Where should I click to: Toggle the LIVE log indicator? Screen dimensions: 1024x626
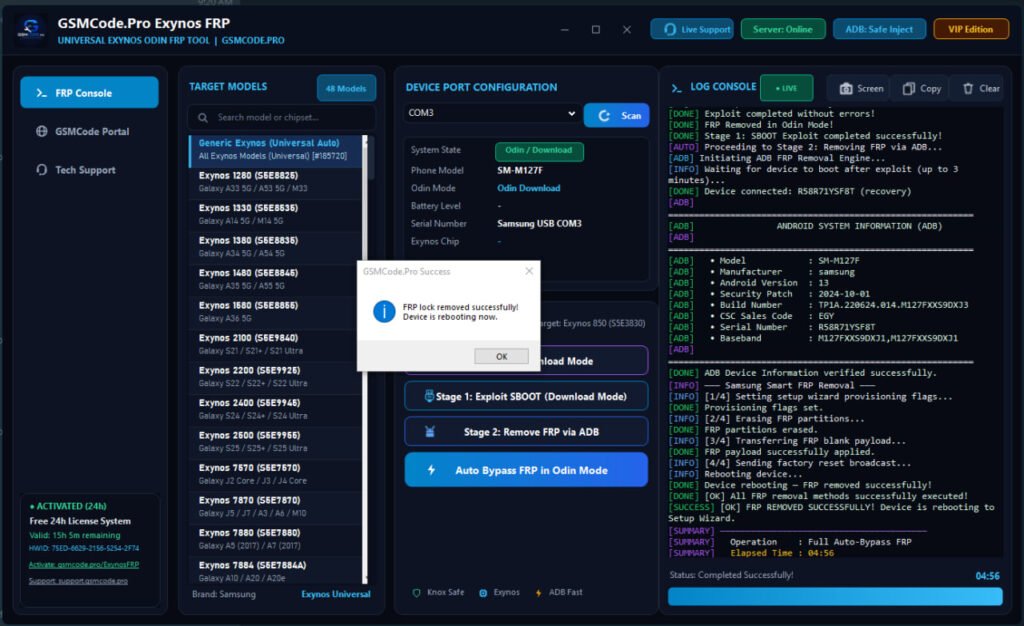coord(787,88)
